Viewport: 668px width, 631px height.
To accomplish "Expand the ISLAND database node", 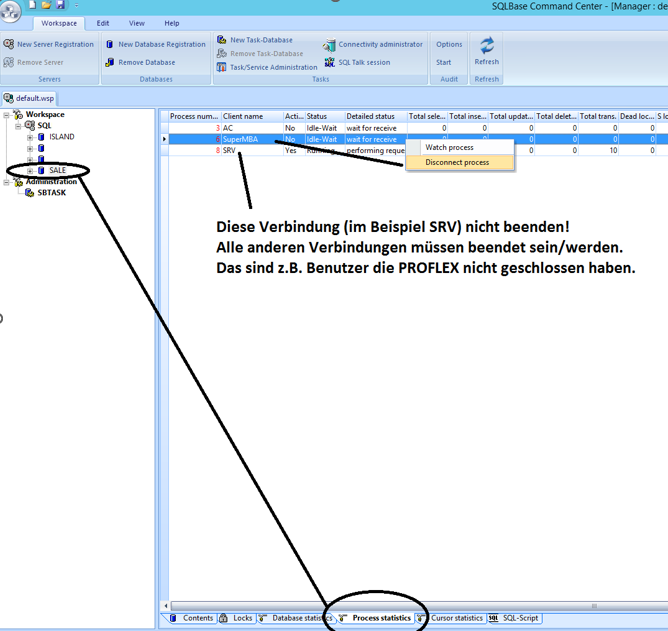I will click(x=30, y=137).
